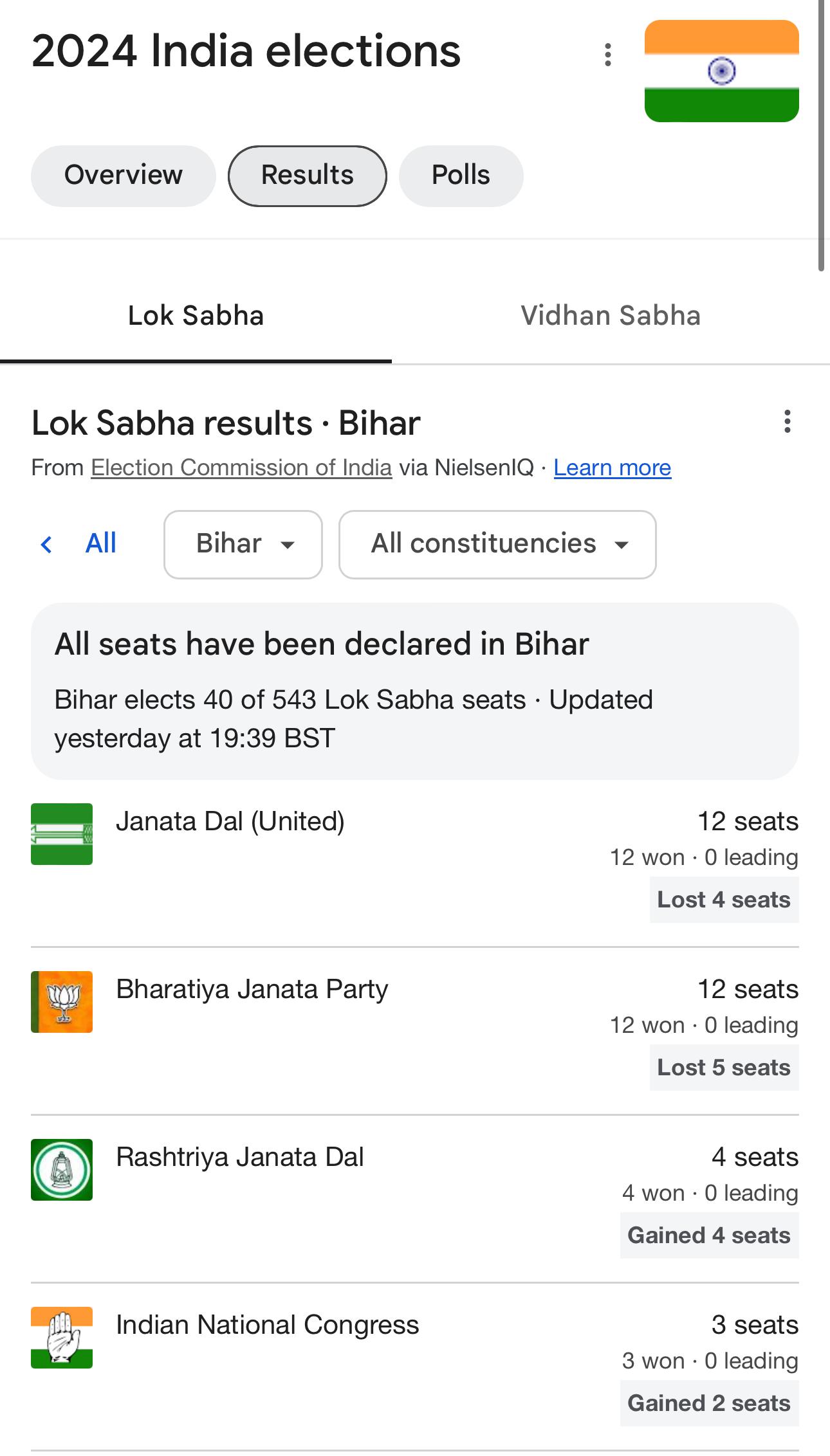The height and width of the screenshot is (1456, 830).
Task: Click the Learn more link
Action: 612,468
